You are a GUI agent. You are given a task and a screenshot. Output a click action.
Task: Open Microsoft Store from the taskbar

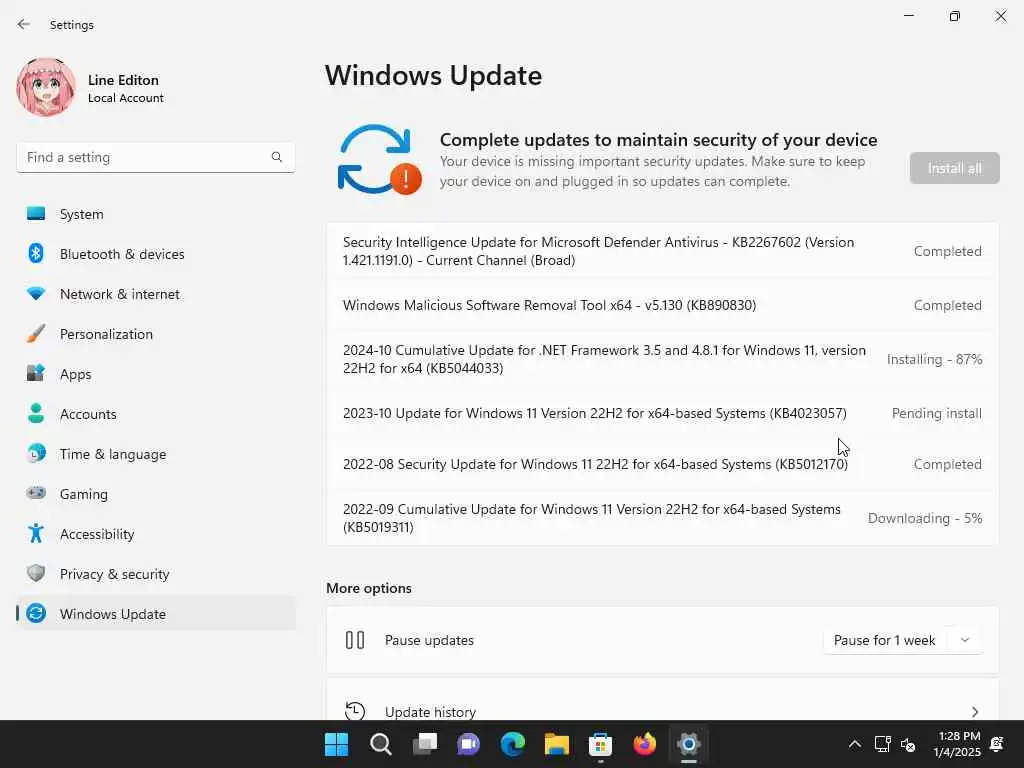point(600,744)
